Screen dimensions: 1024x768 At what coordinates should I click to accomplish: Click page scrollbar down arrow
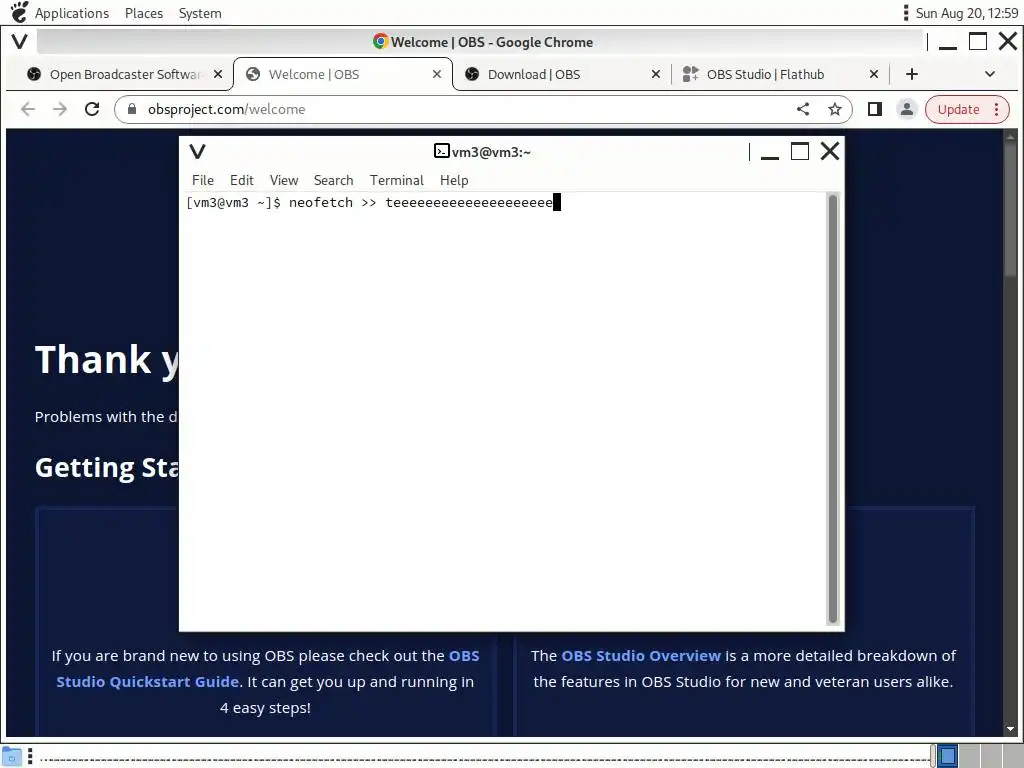(x=1010, y=729)
